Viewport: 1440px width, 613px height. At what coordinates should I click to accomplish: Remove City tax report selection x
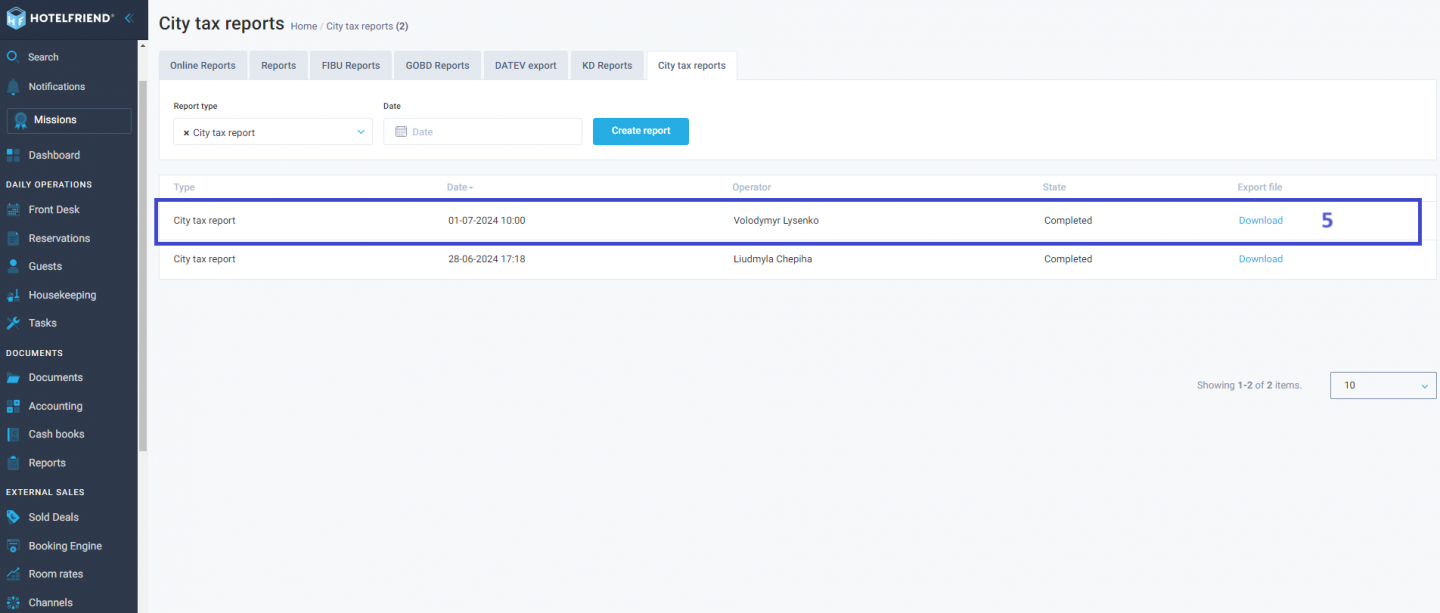186,132
